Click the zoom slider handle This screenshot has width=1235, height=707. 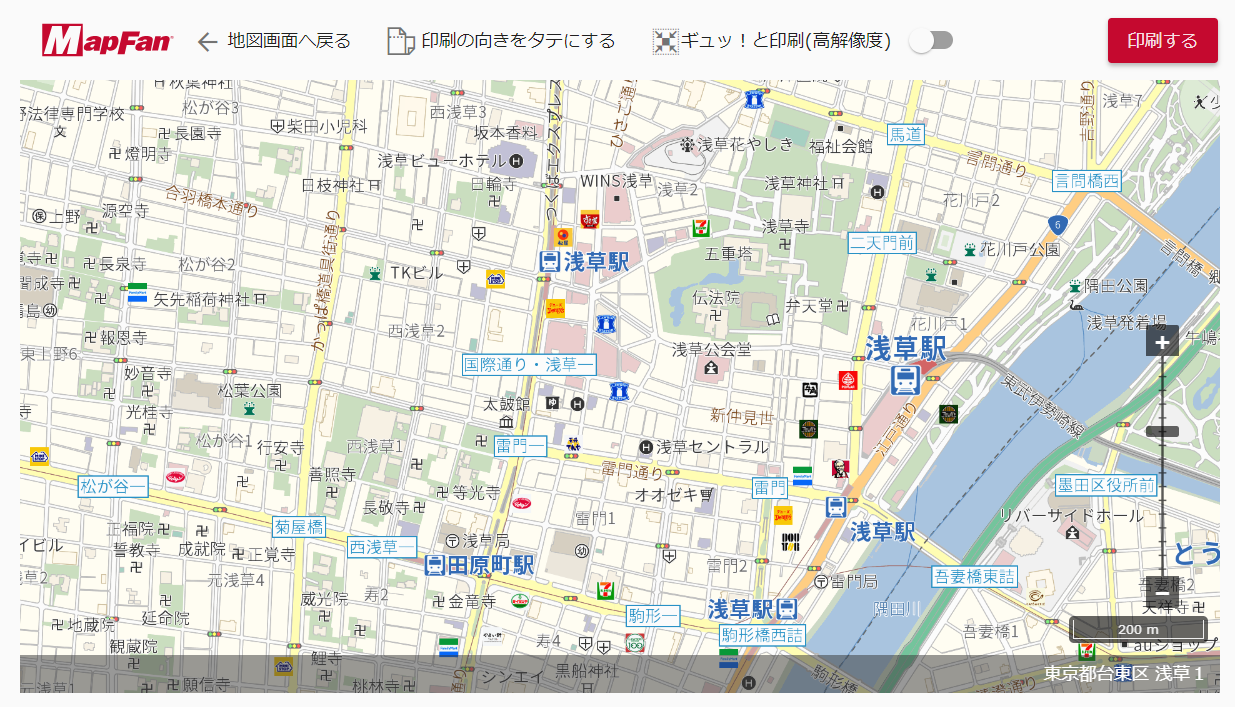tap(1162, 432)
